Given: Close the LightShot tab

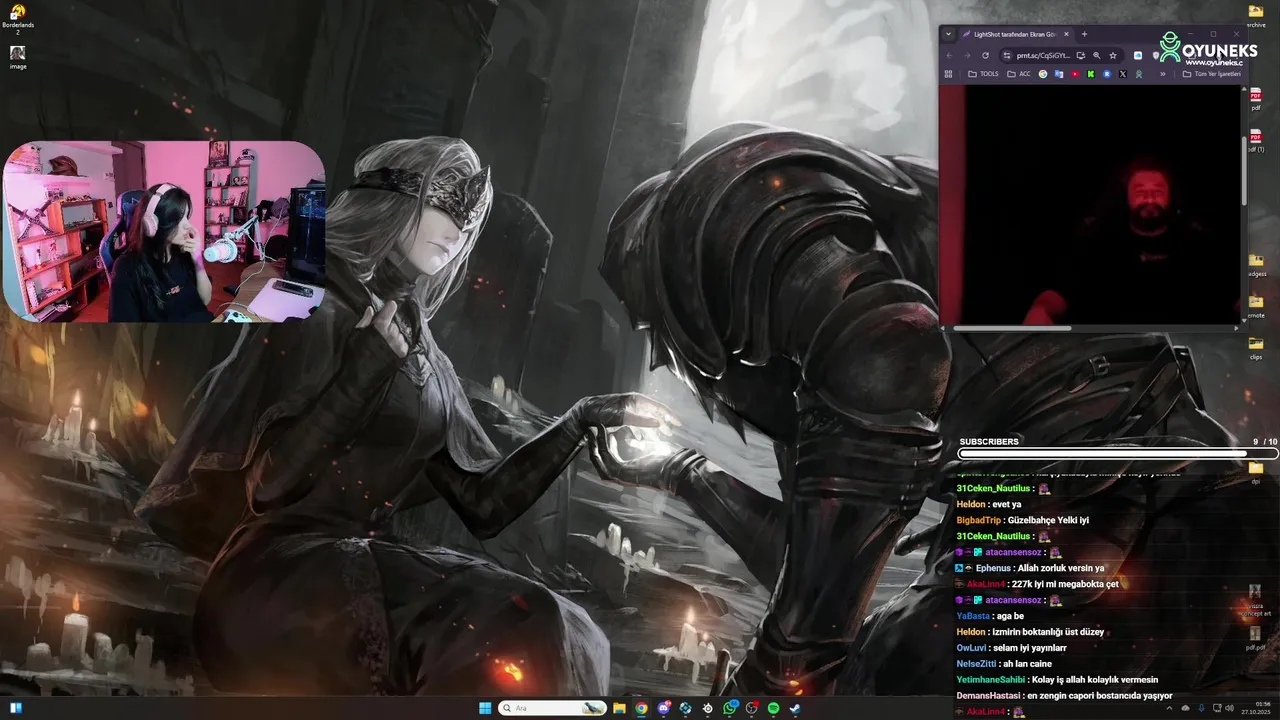Looking at the screenshot, I should coord(1066,34).
